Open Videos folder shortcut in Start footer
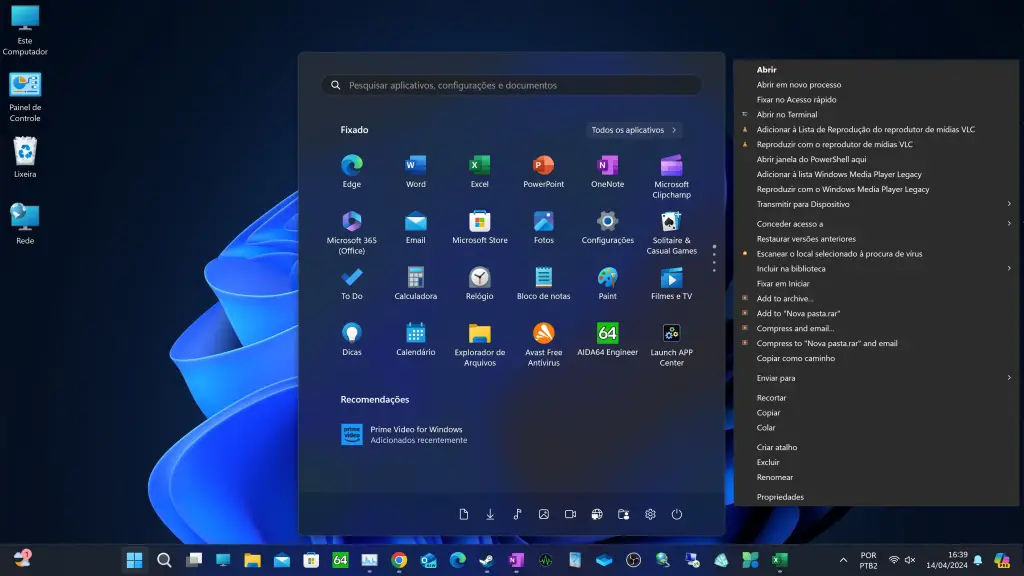1024x576 pixels. coord(570,515)
